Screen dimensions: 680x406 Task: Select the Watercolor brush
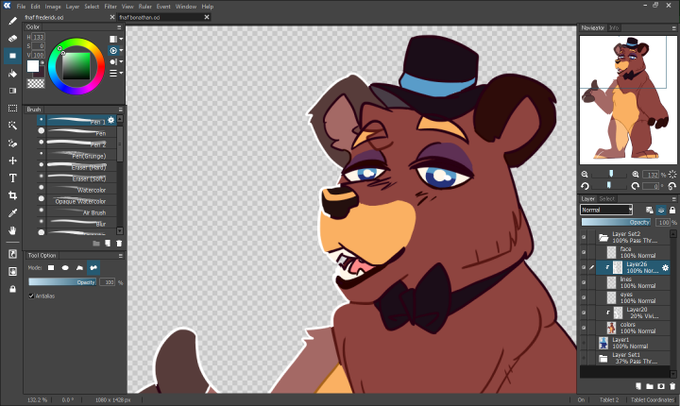point(76,190)
